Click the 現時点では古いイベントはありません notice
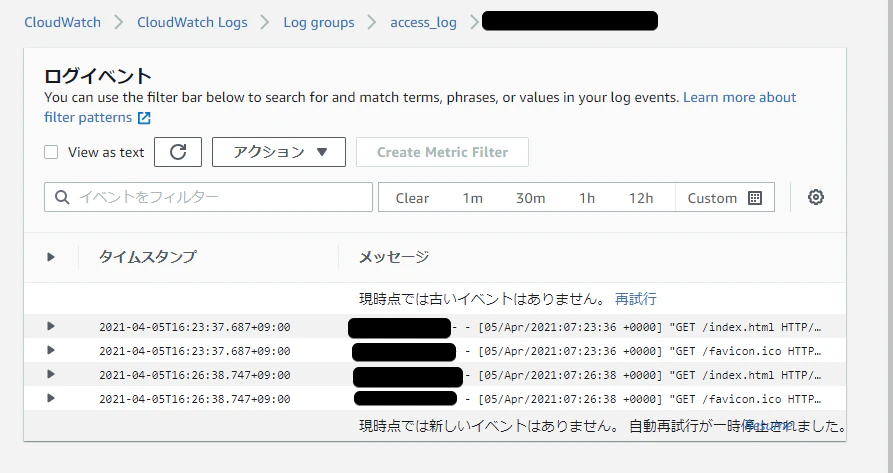This screenshot has width=893, height=473. coord(482,298)
